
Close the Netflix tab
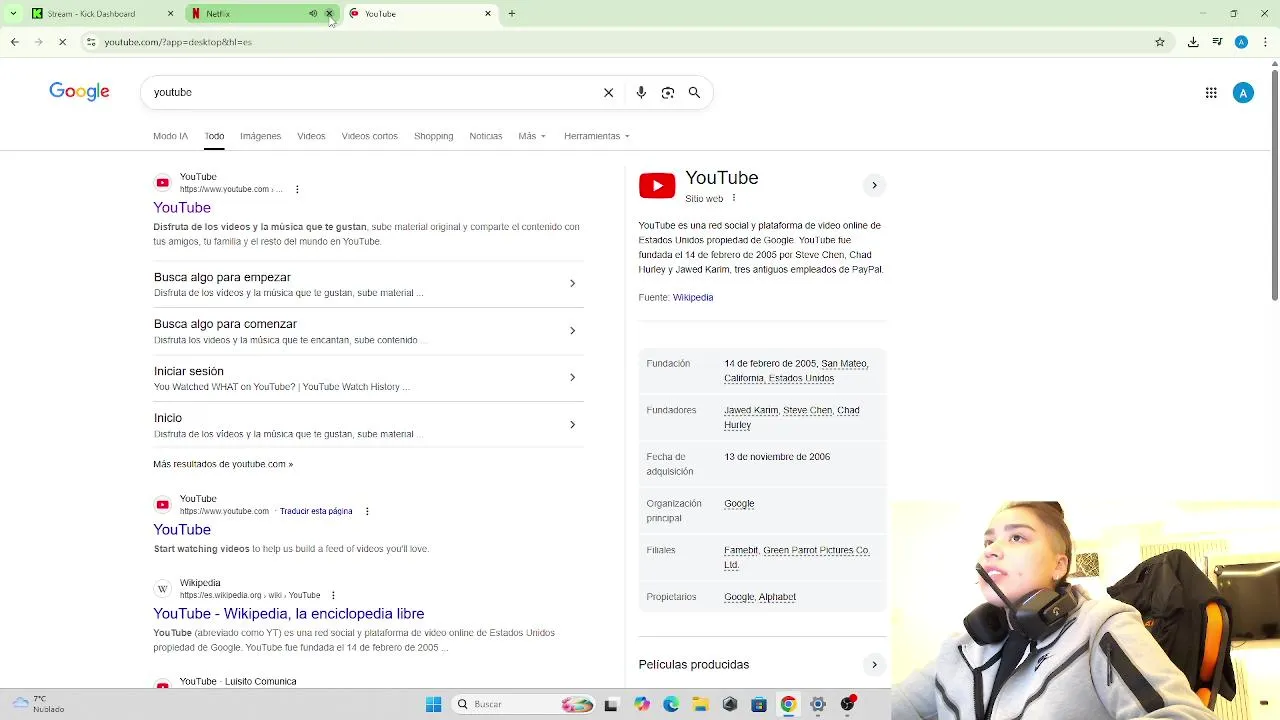coord(329,14)
